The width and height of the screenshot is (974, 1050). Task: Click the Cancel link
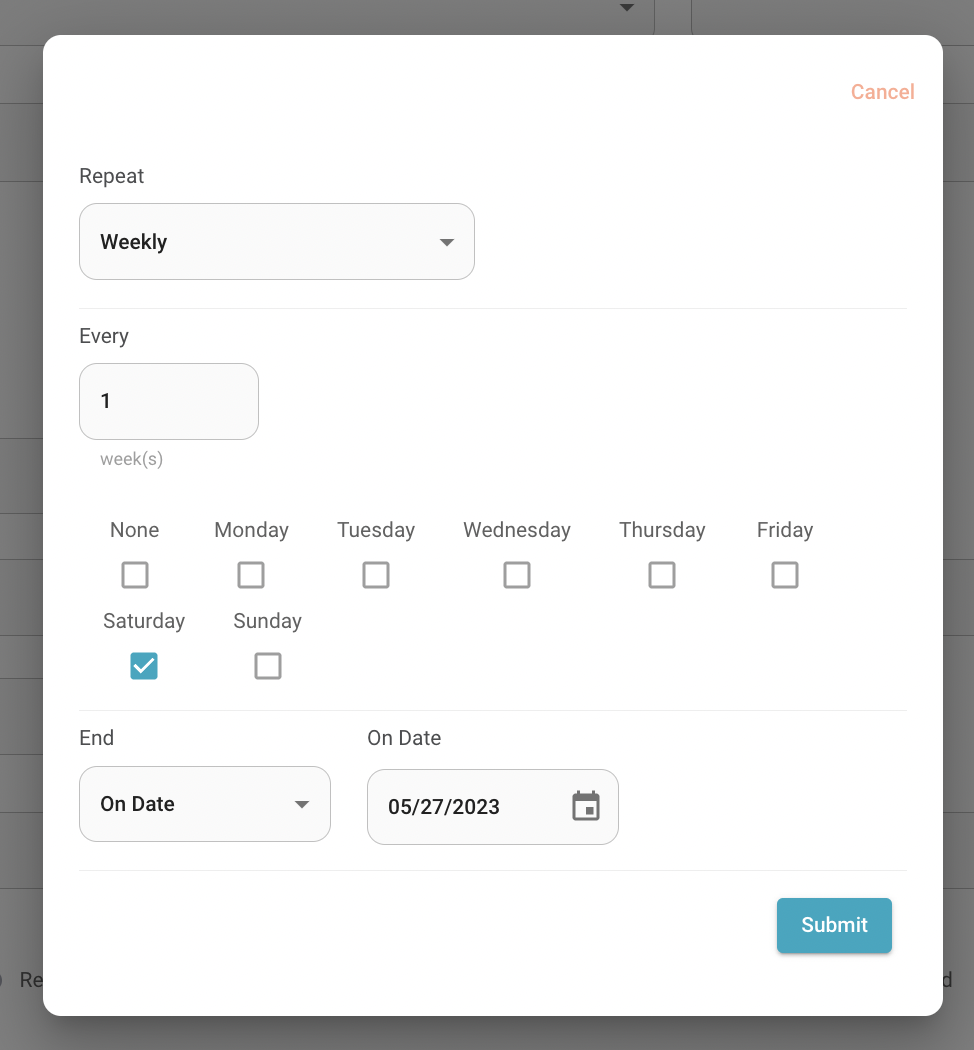coord(882,92)
